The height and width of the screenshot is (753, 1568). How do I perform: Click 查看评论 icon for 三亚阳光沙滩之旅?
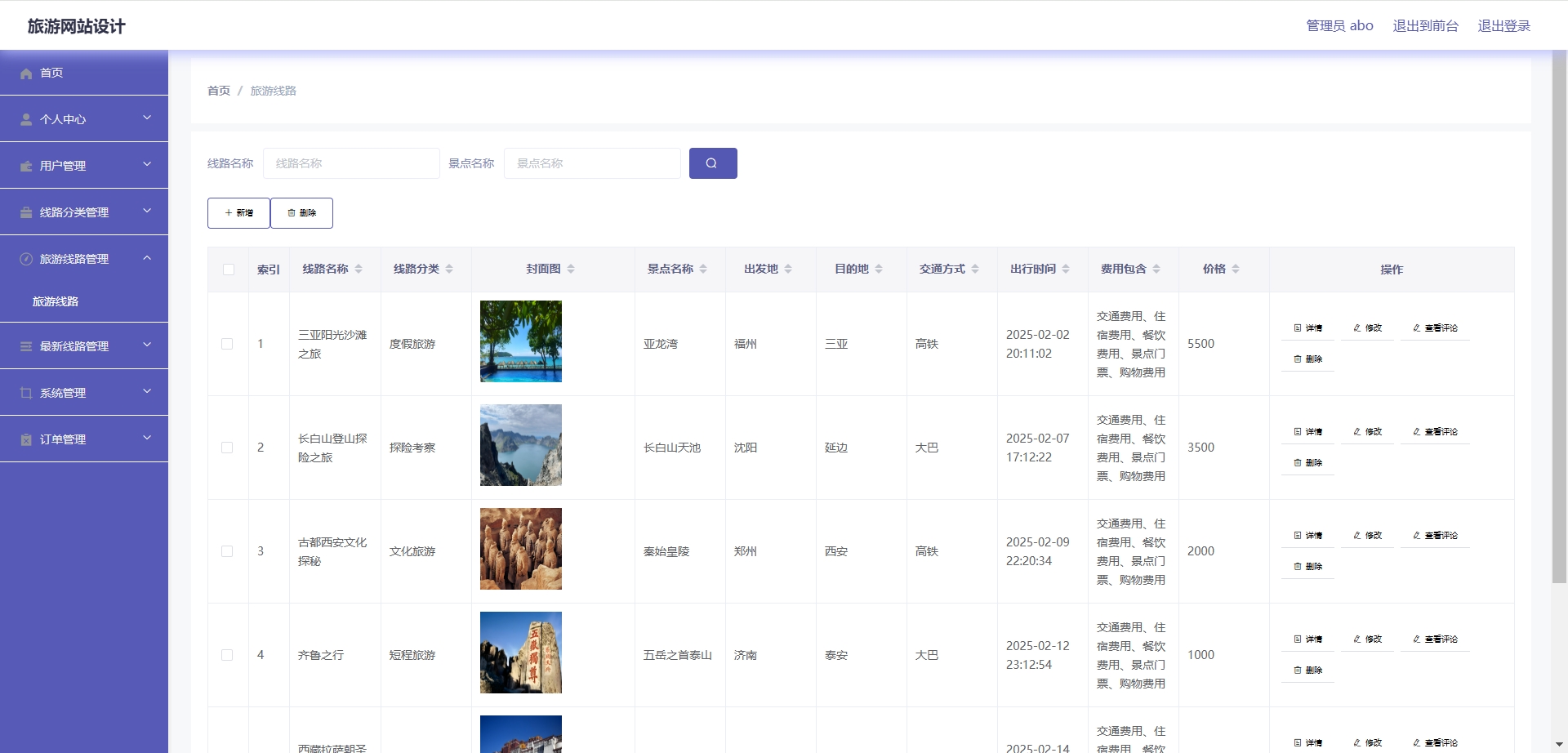pyautogui.click(x=1417, y=327)
